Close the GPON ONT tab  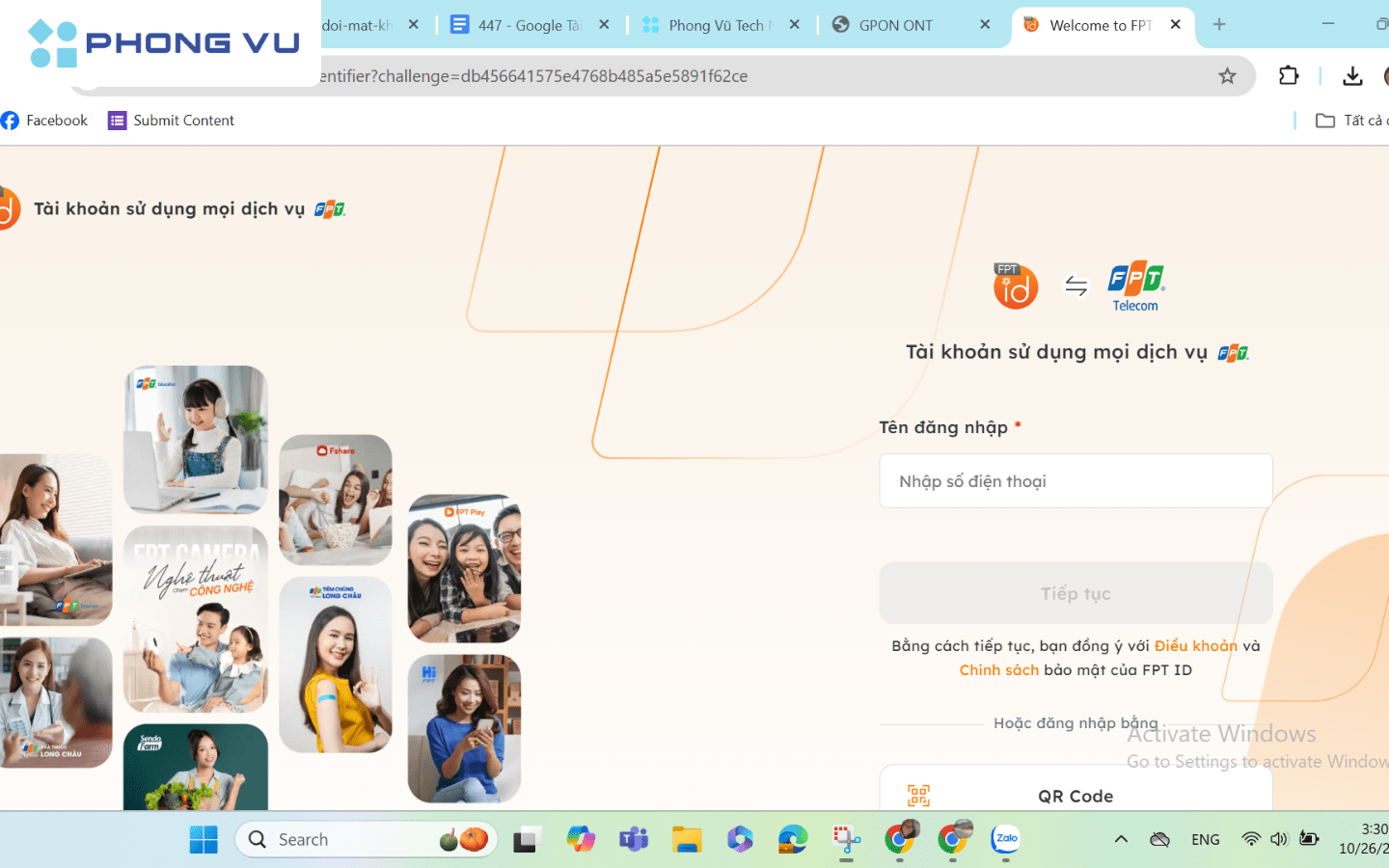point(985,25)
